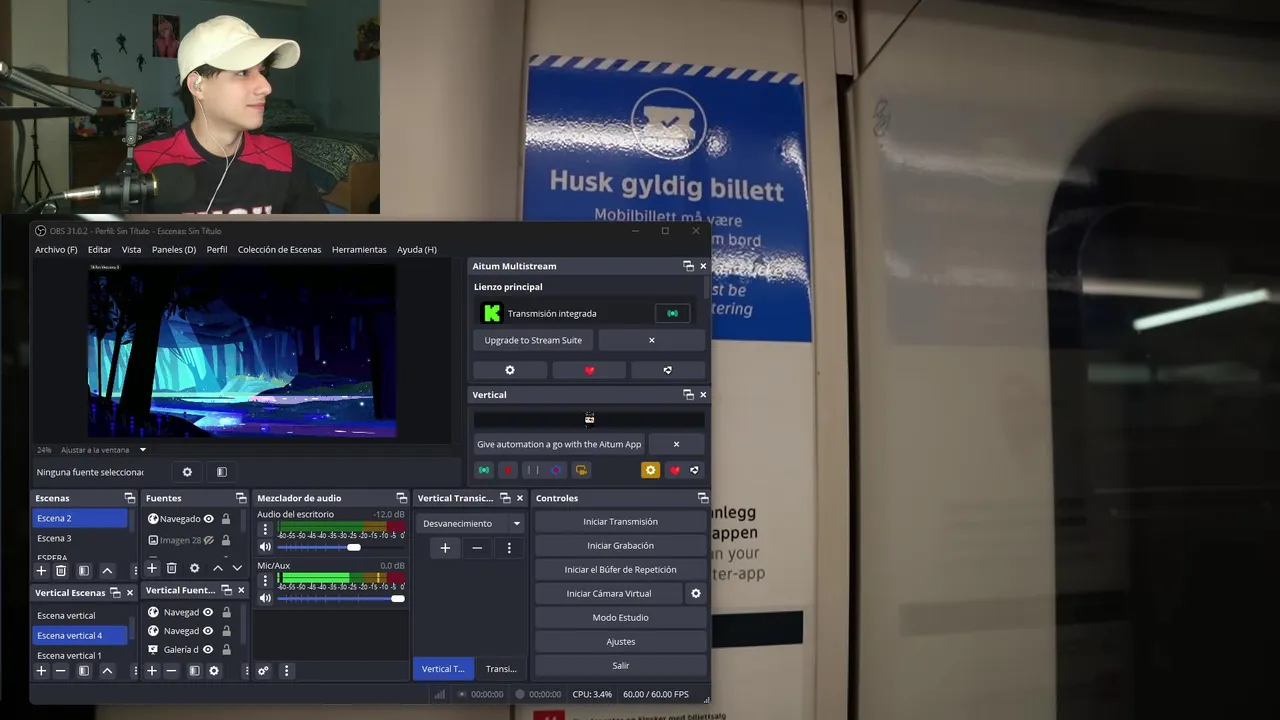Open the Archivo menu
Image resolution: width=1280 pixels, height=720 pixels.
(56, 249)
